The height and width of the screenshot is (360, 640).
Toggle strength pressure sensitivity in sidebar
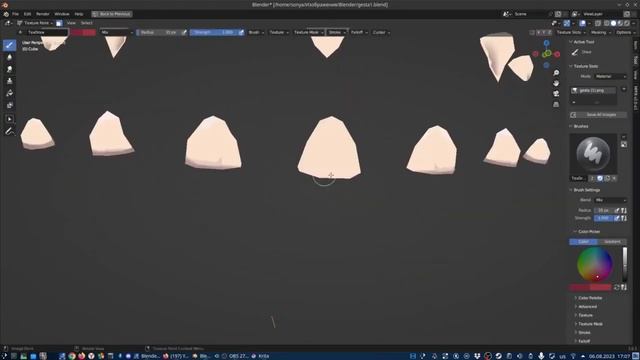tap(617, 218)
